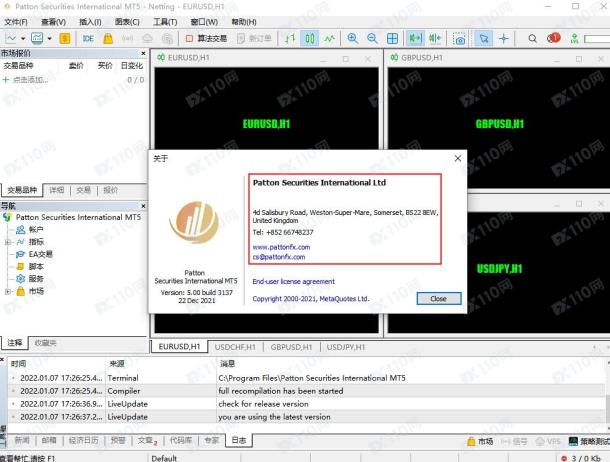Screen dimensions: 610x462
Task: Open 文件(F) menu
Action: point(16,22)
